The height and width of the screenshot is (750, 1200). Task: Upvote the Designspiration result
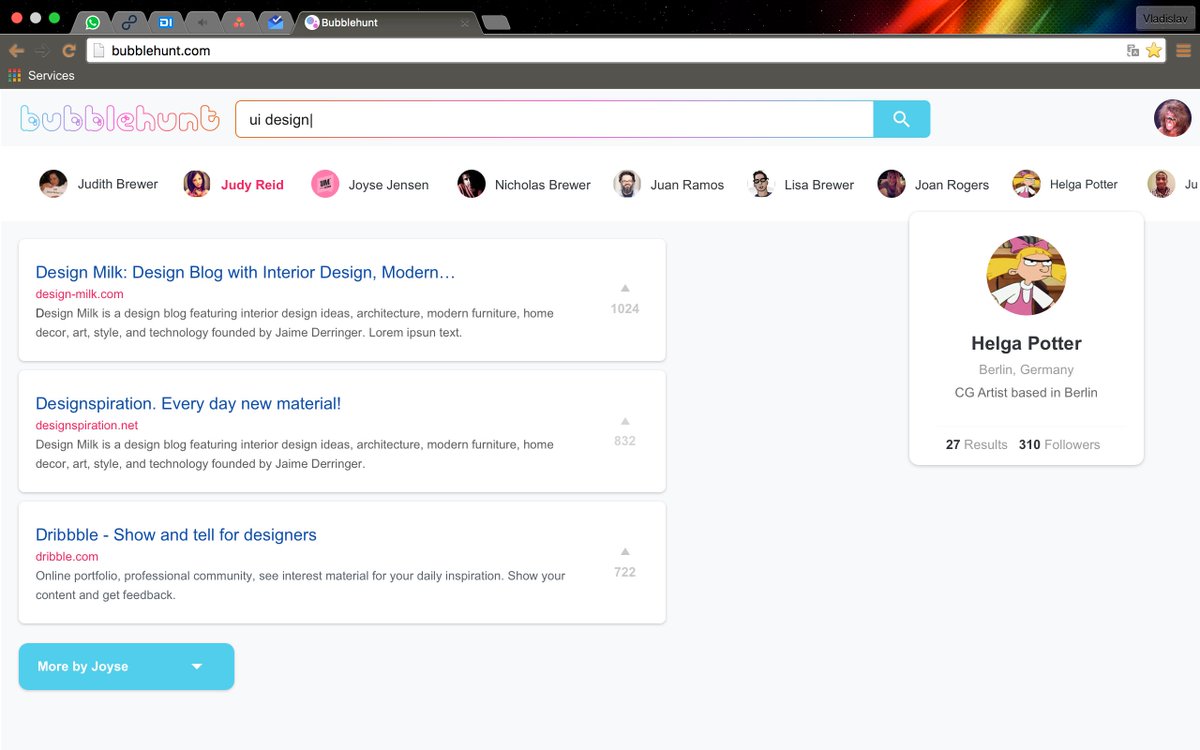[x=625, y=421]
